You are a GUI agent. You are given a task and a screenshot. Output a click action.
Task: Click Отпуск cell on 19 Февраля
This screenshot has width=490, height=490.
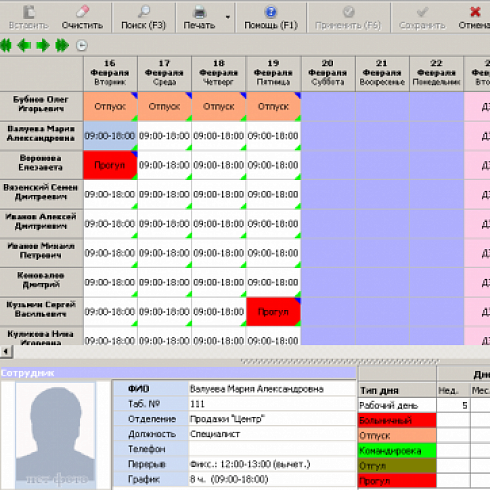click(273, 106)
